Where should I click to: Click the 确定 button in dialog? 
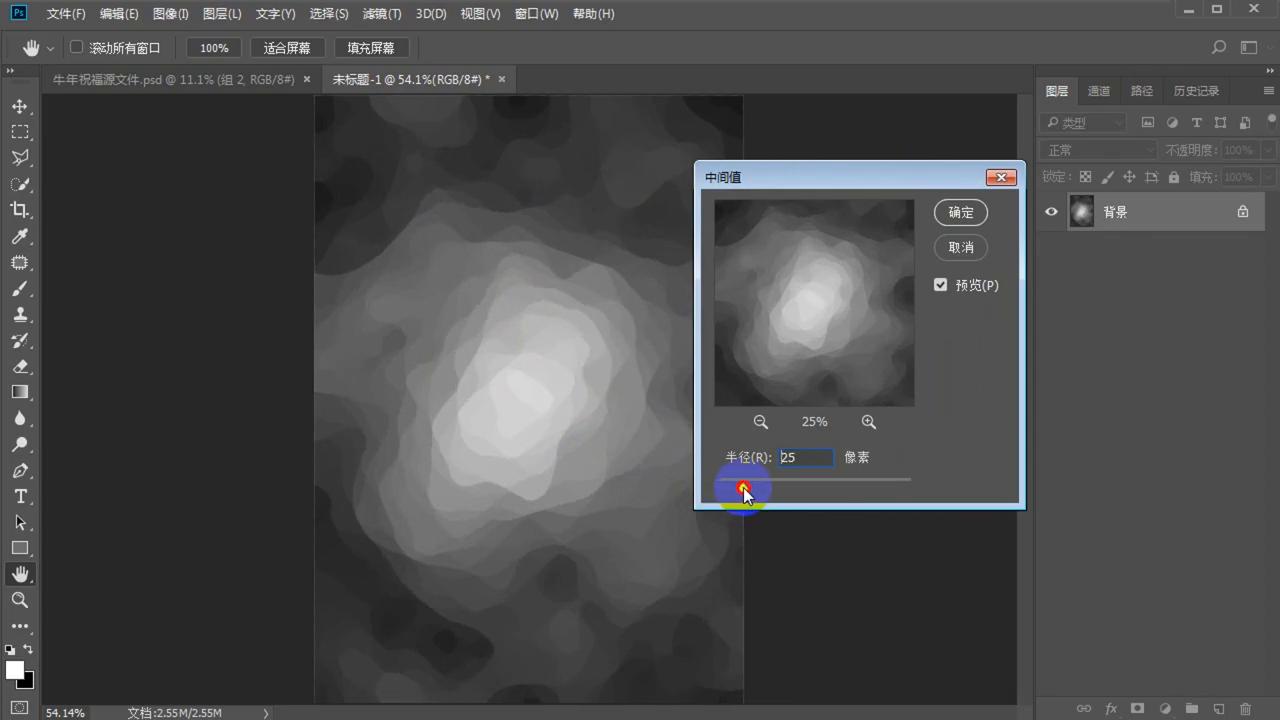960,212
